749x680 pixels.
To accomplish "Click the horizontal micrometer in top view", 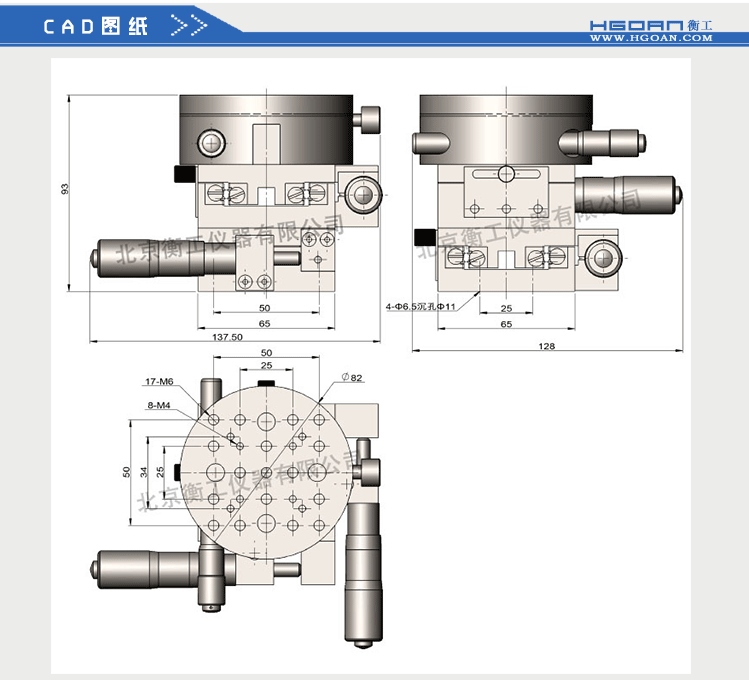I will click(145, 566).
